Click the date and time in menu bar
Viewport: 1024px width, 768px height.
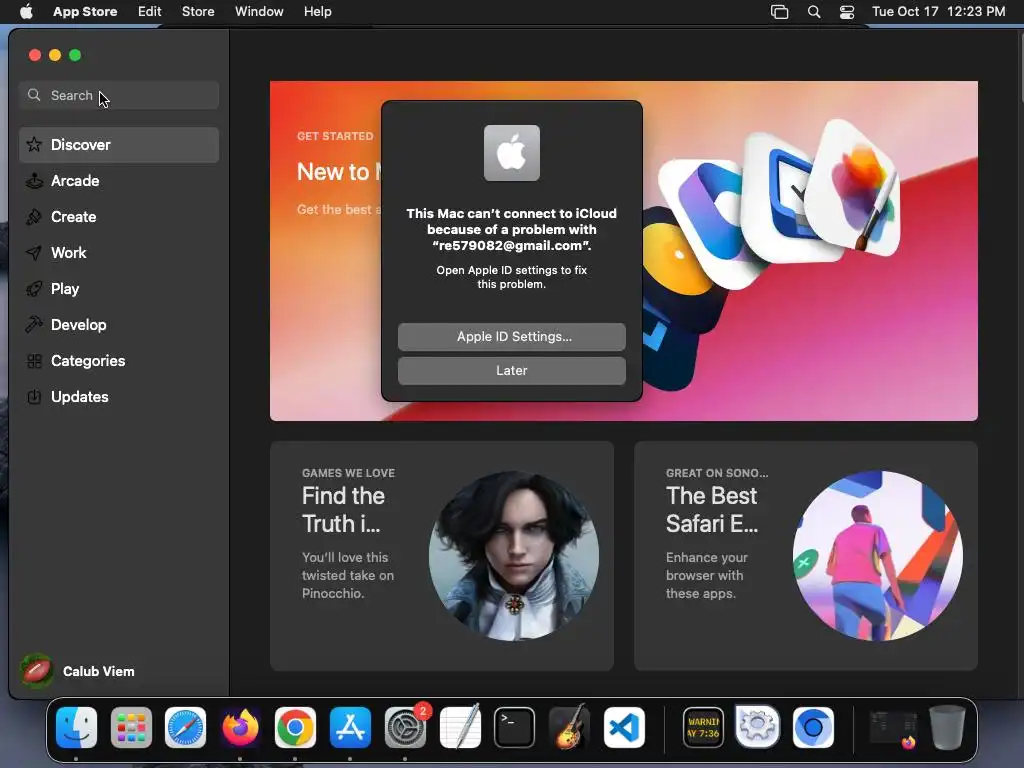[x=938, y=12]
